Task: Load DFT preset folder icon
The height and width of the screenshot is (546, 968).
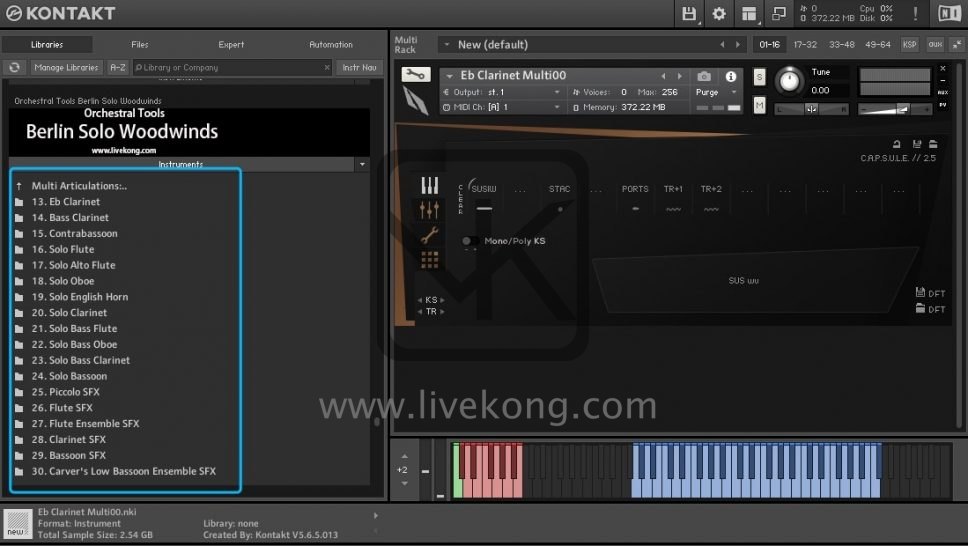Action: pyautogui.click(x=920, y=308)
